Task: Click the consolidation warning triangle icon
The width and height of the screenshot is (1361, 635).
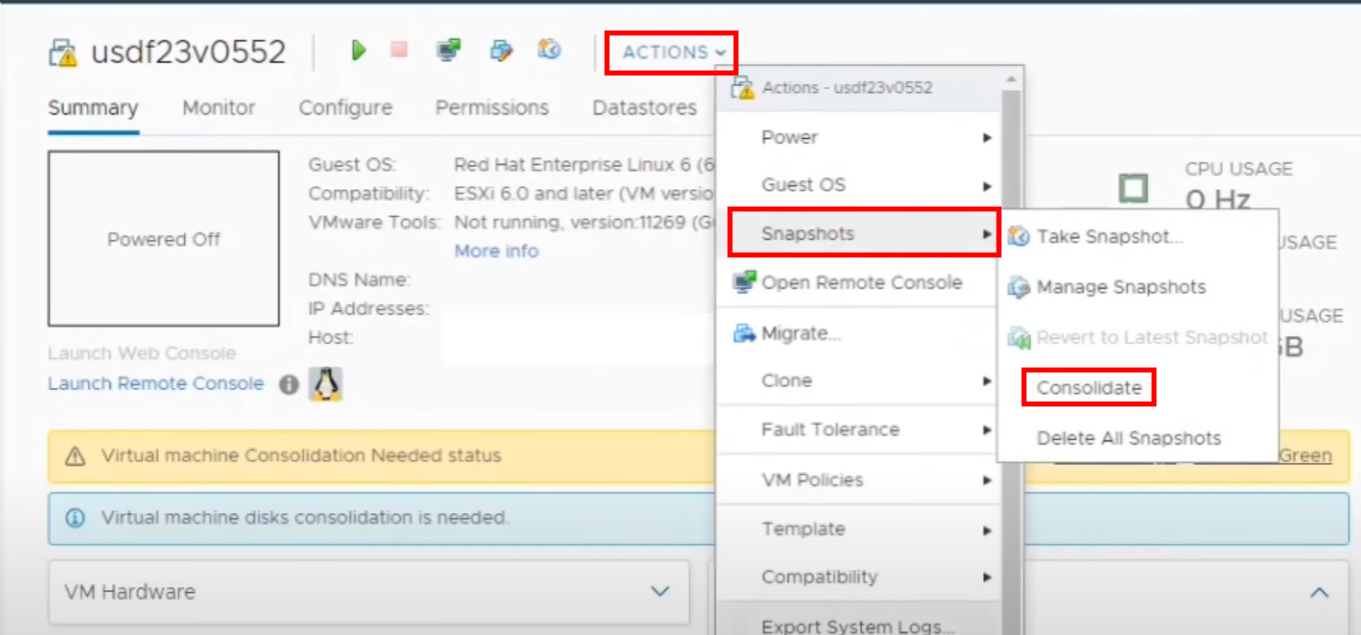Action: tap(75, 455)
